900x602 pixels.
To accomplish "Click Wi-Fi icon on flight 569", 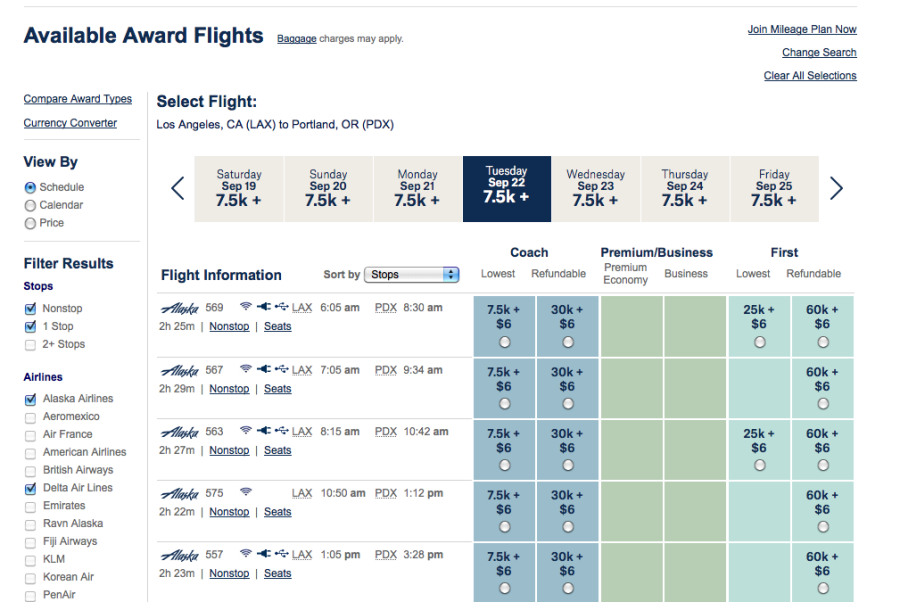I will coord(245,308).
